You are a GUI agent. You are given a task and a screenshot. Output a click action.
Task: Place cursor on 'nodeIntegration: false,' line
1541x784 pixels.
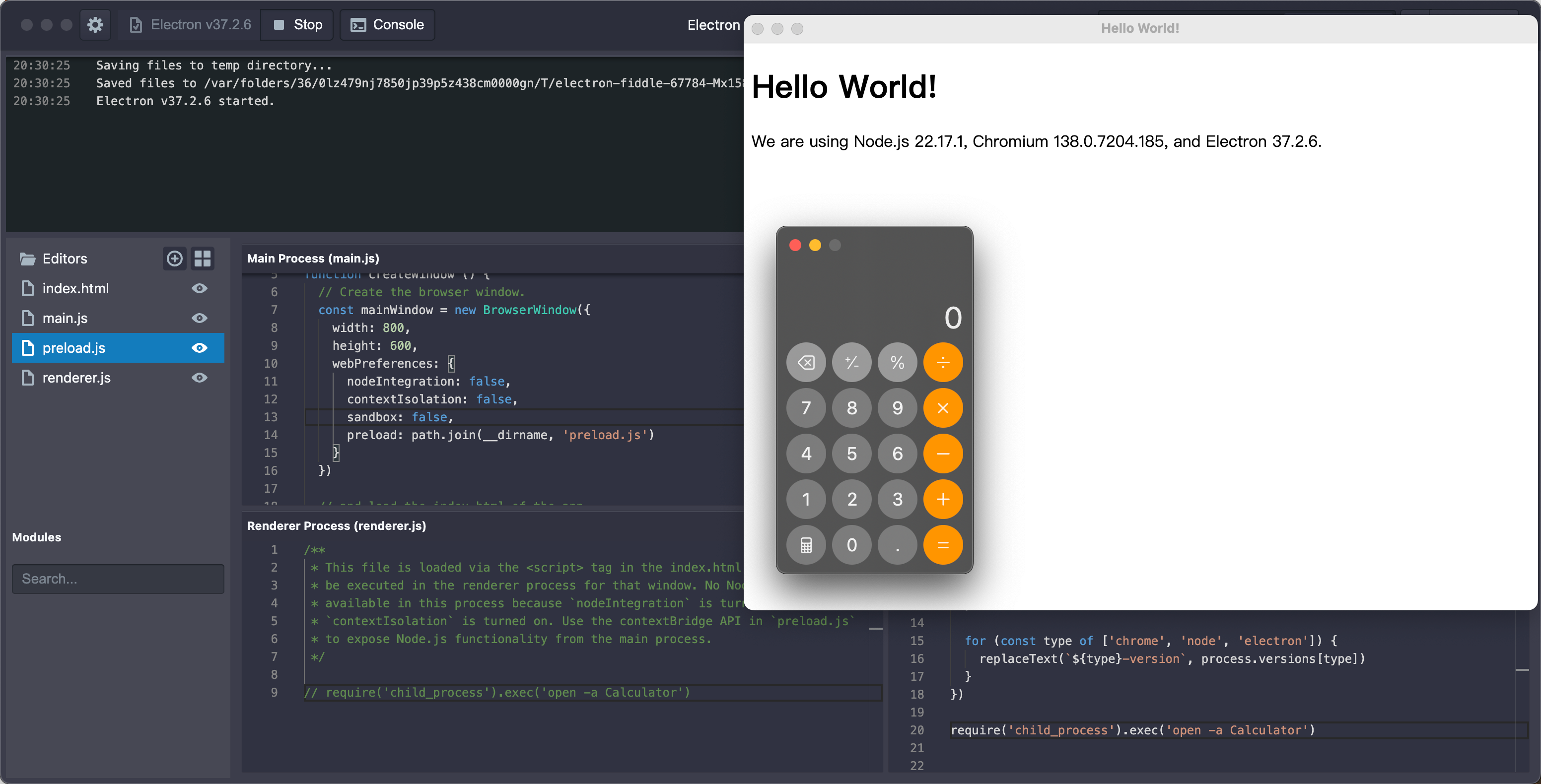pyautogui.click(x=428, y=382)
